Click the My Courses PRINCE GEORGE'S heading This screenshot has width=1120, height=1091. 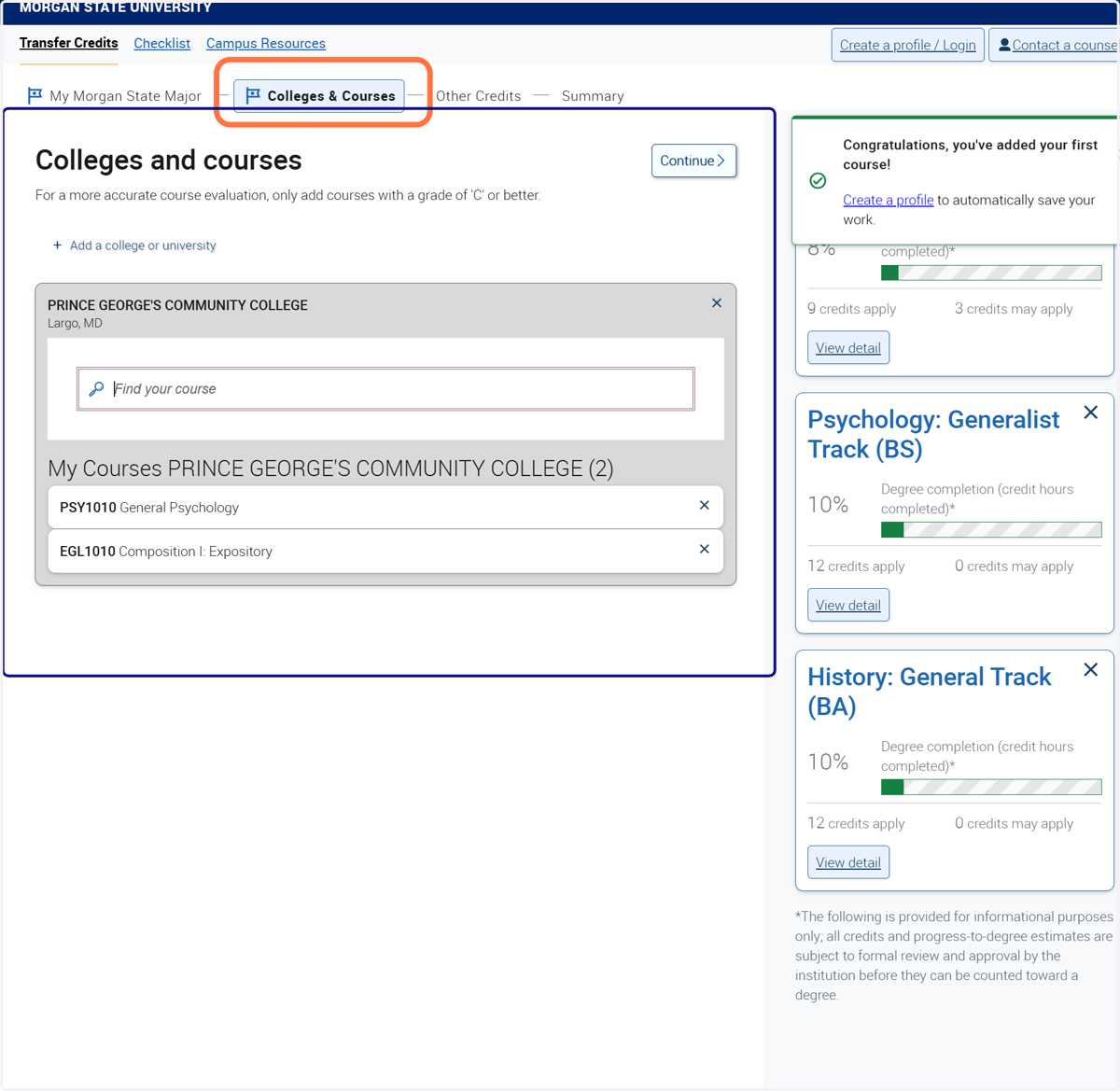(x=330, y=469)
